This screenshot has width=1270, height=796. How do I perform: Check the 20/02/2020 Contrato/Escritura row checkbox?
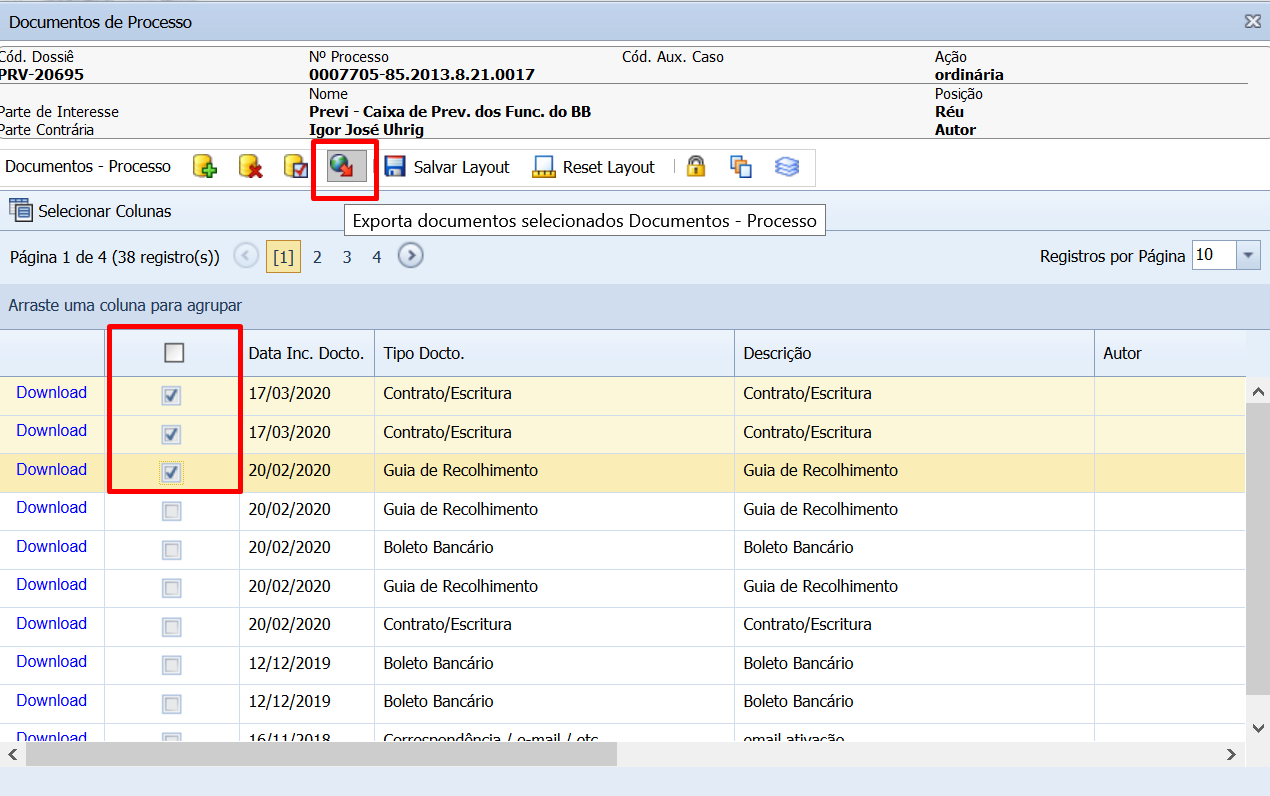[x=172, y=626]
